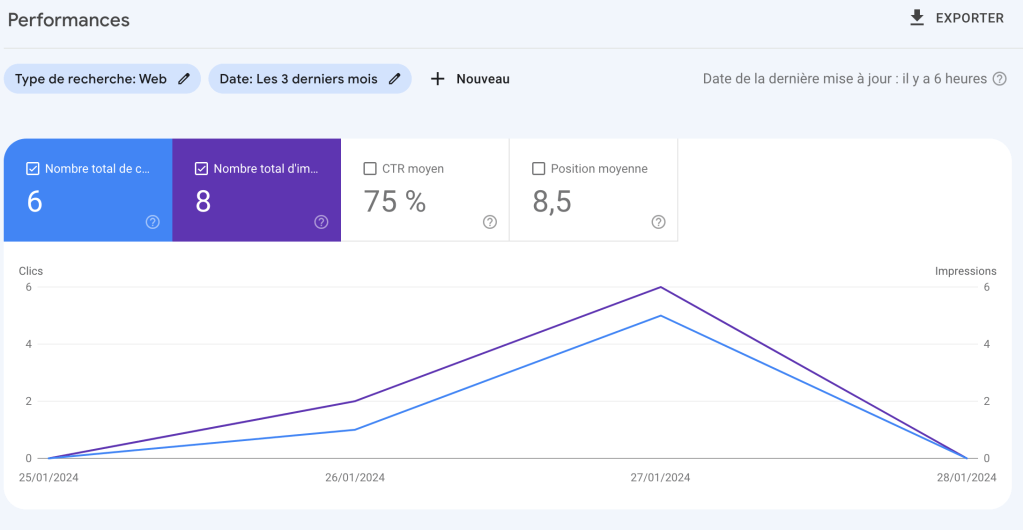This screenshot has height=530, width=1023.
Task: Enable the CTR moyen checkbox
Action: [371, 169]
